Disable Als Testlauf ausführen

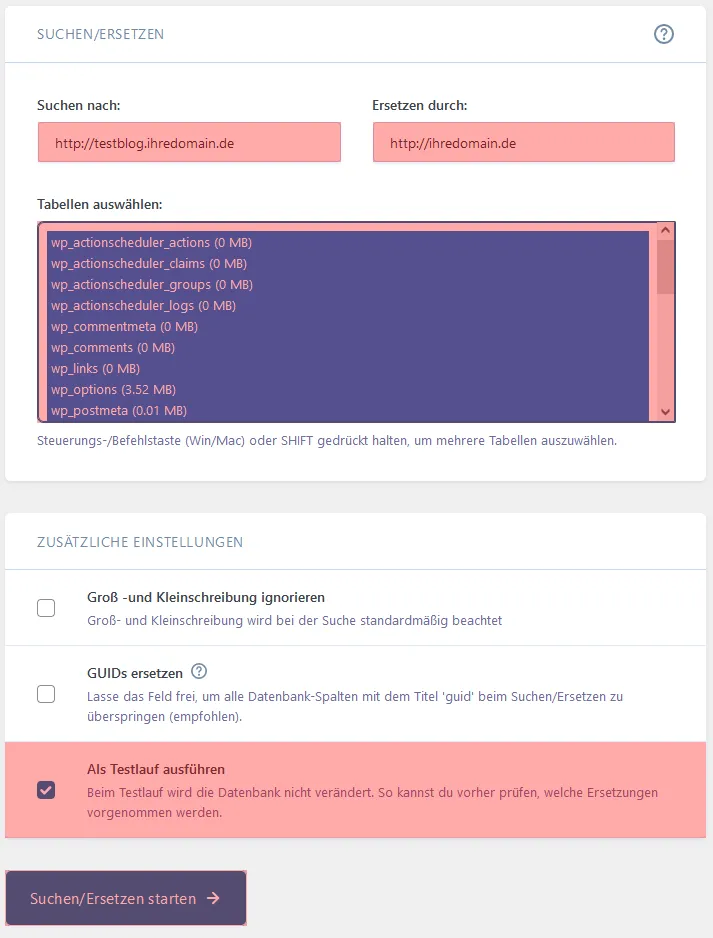pyautogui.click(x=45, y=789)
